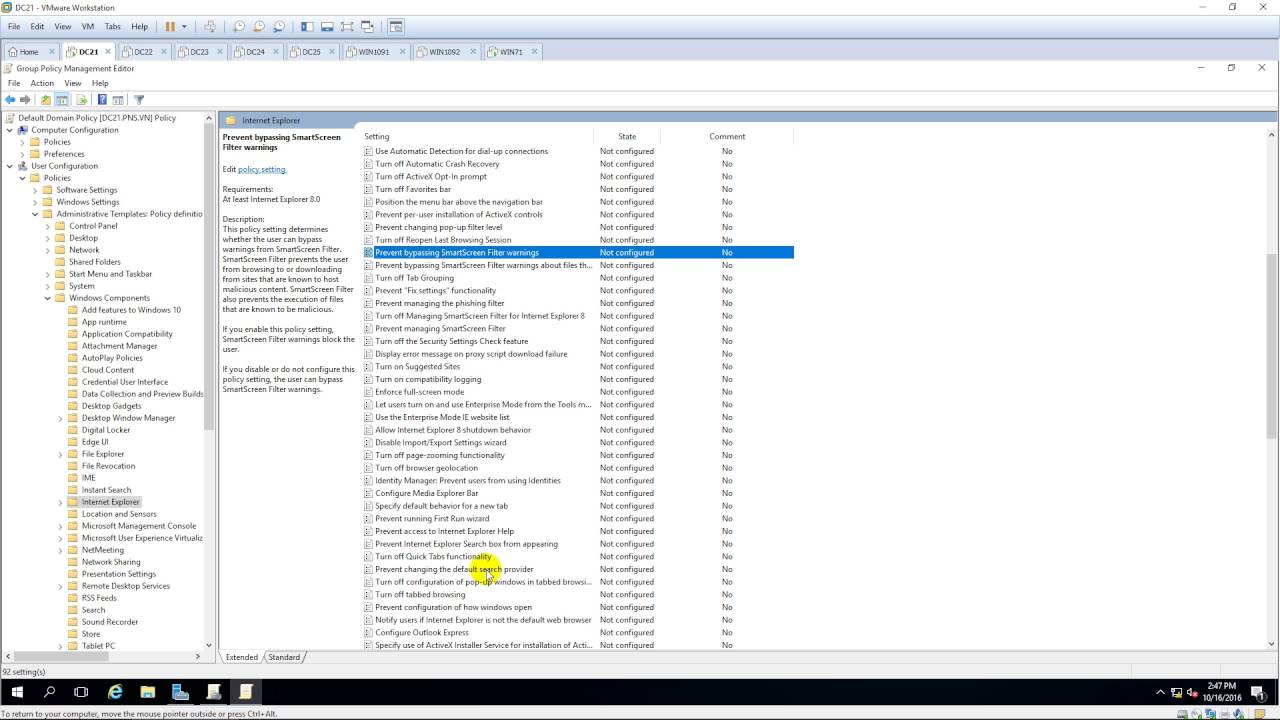
Task: Close the DC25 tab
Action: tap(333, 52)
